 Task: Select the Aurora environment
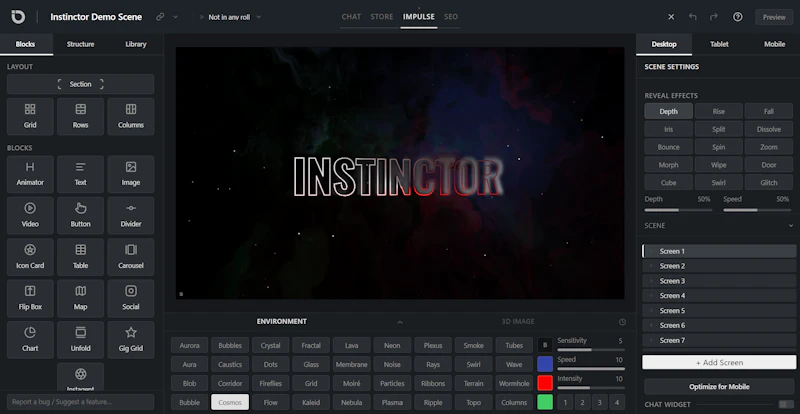[x=189, y=346]
